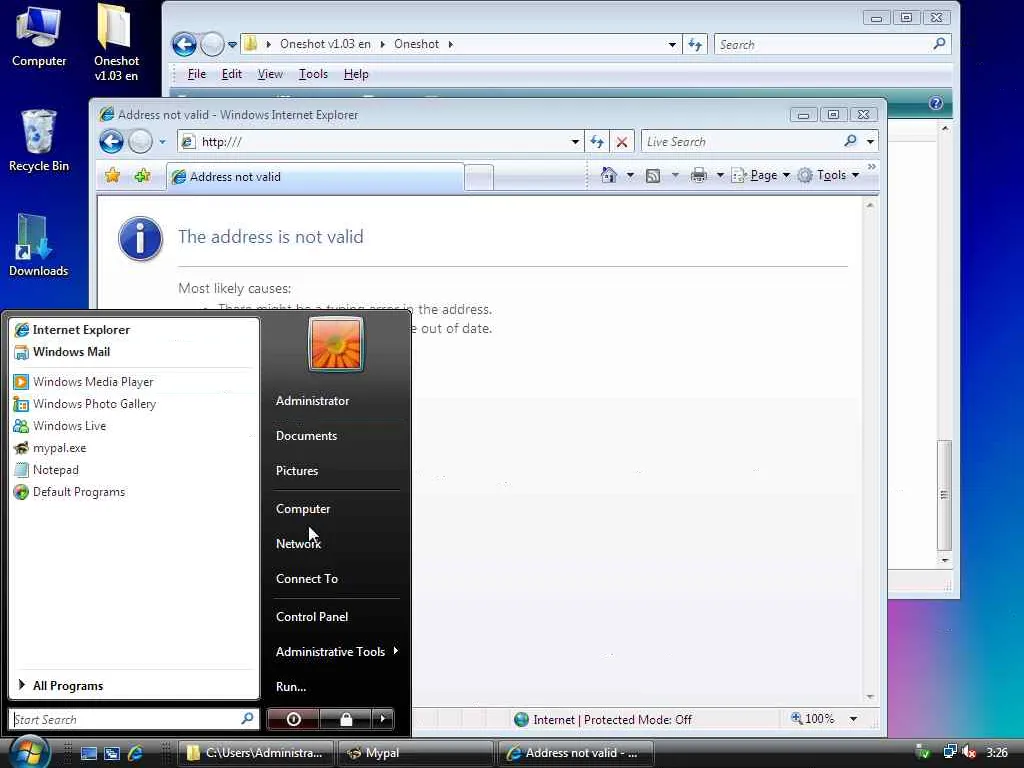1024x768 pixels.
Task: Open the Computer desktop icon
Action: 39,36
